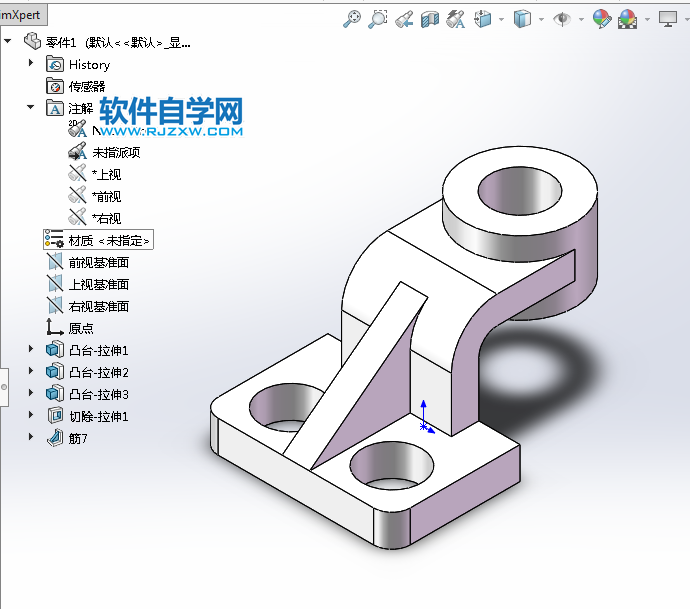Open Display Style dropdown arrow

click(541, 19)
